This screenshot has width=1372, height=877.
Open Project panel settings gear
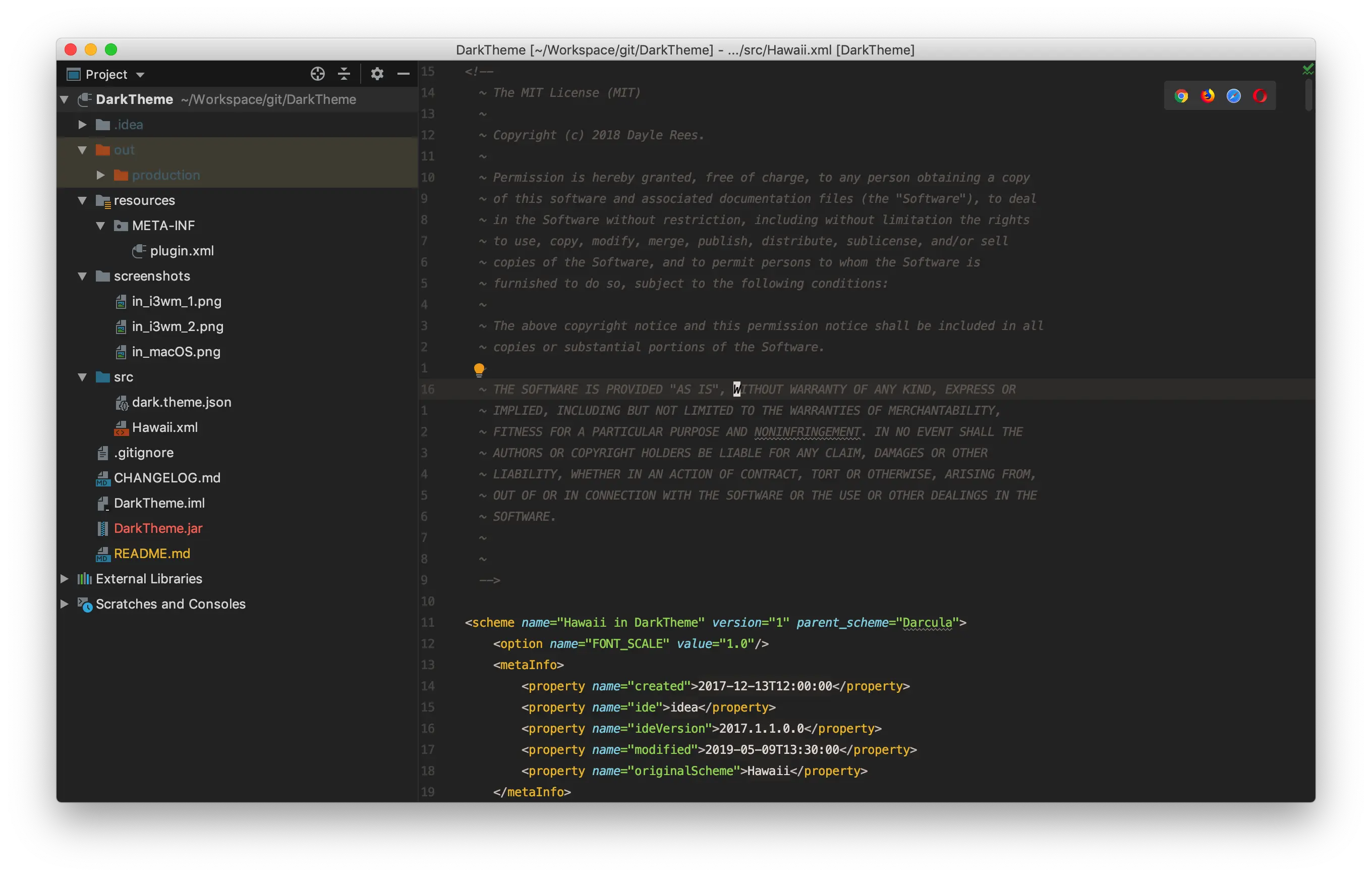(377, 74)
